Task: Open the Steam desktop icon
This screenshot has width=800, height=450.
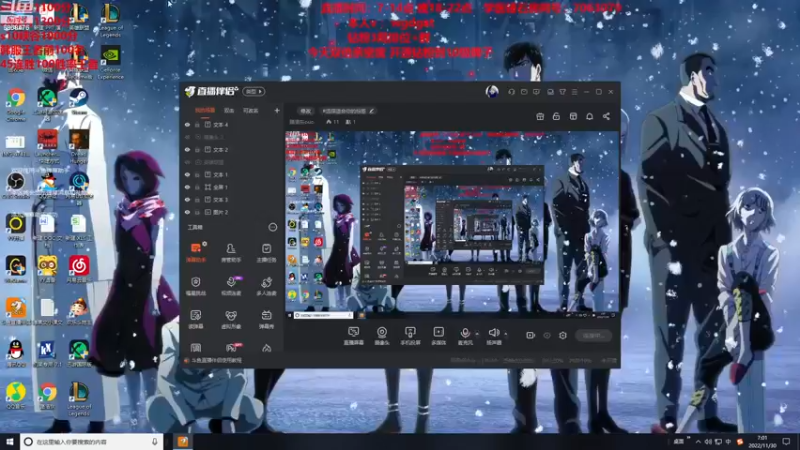Action: pyautogui.click(x=79, y=101)
